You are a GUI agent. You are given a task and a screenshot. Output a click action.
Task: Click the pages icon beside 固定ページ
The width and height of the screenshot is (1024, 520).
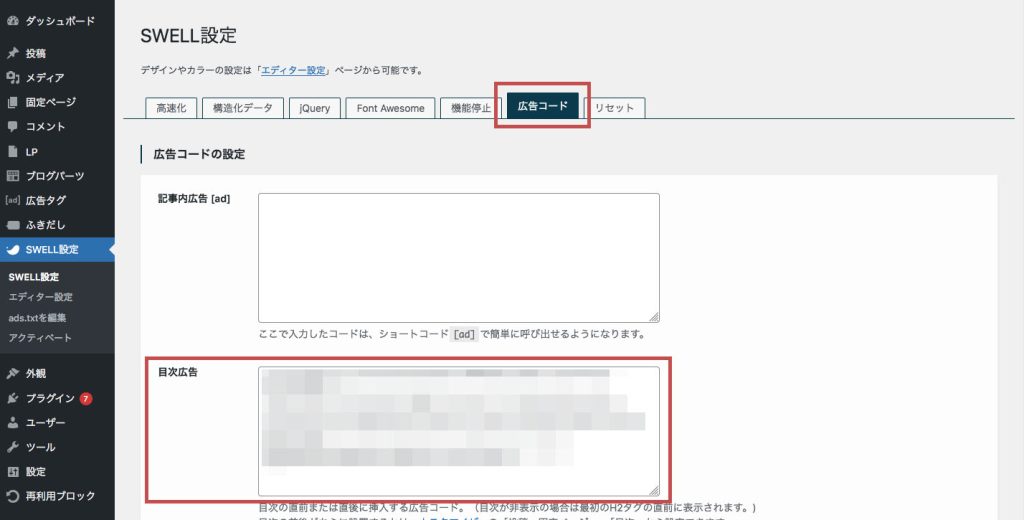[12, 102]
